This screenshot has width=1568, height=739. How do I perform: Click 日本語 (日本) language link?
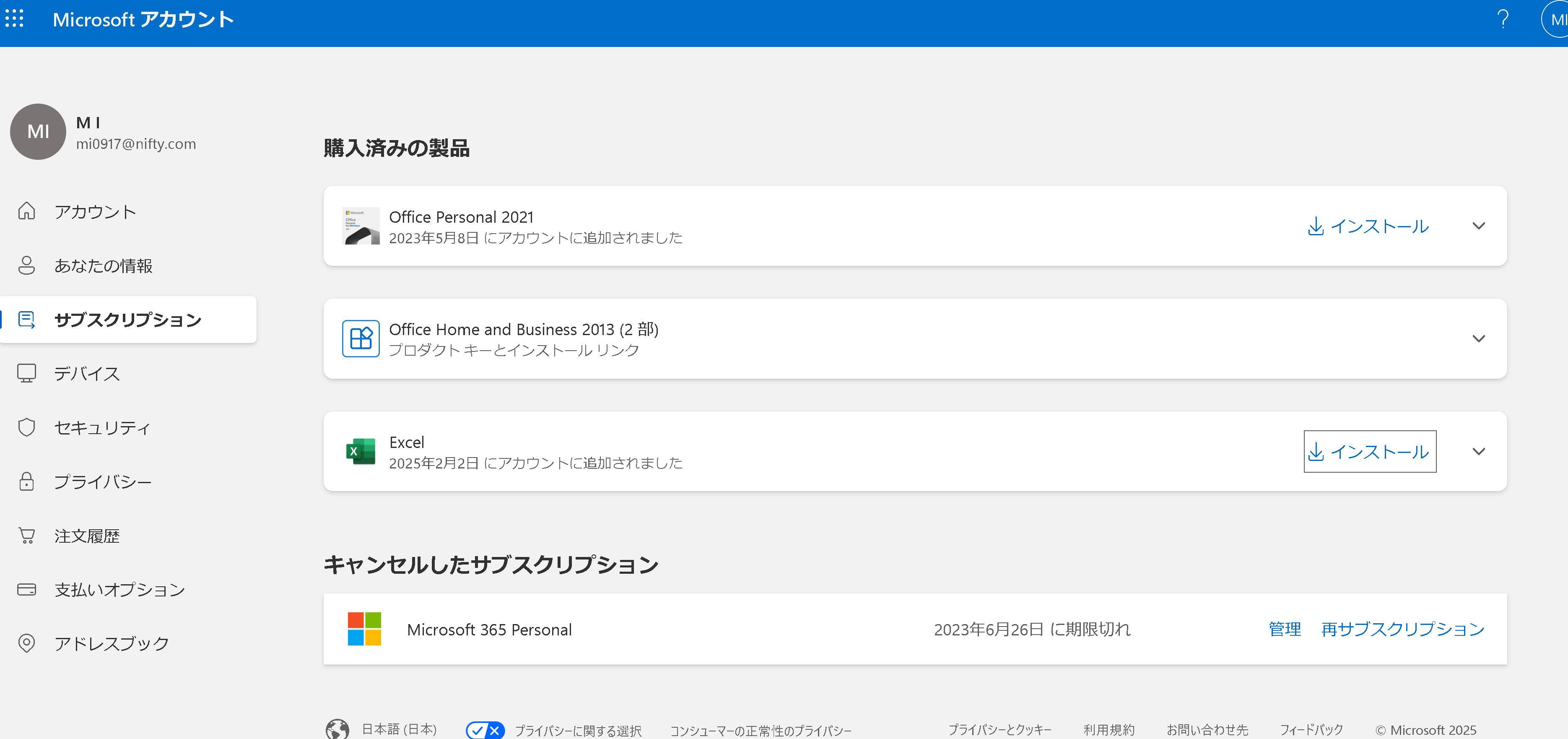pos(399,729)
